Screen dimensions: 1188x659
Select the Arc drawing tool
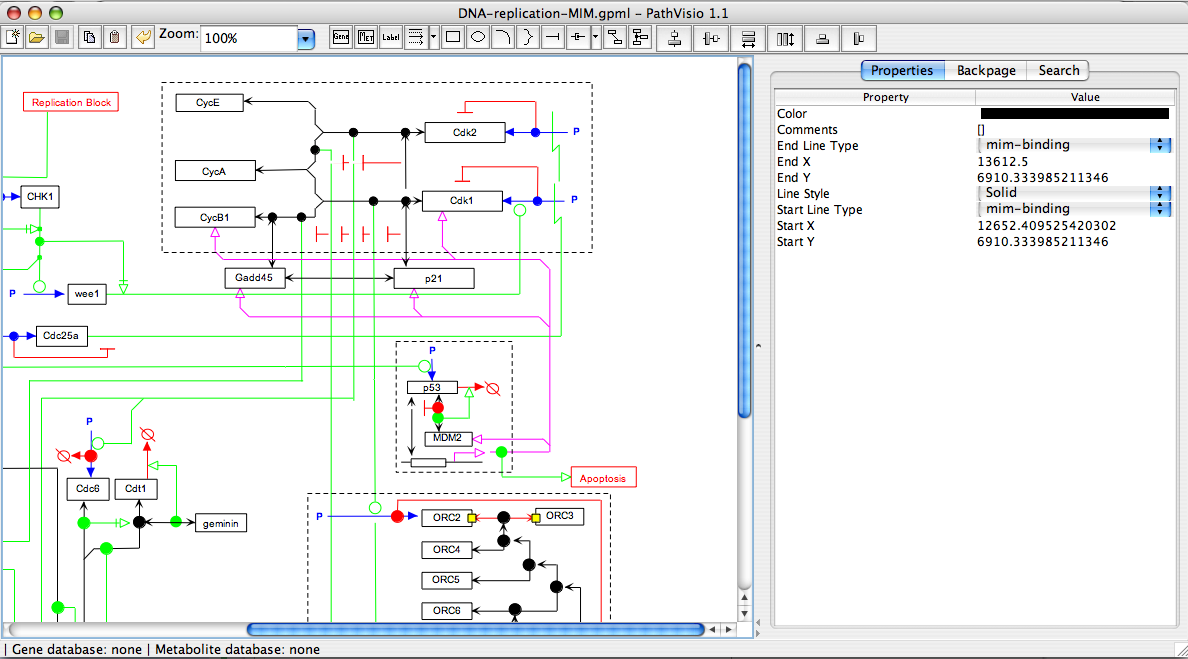(503, 37)
